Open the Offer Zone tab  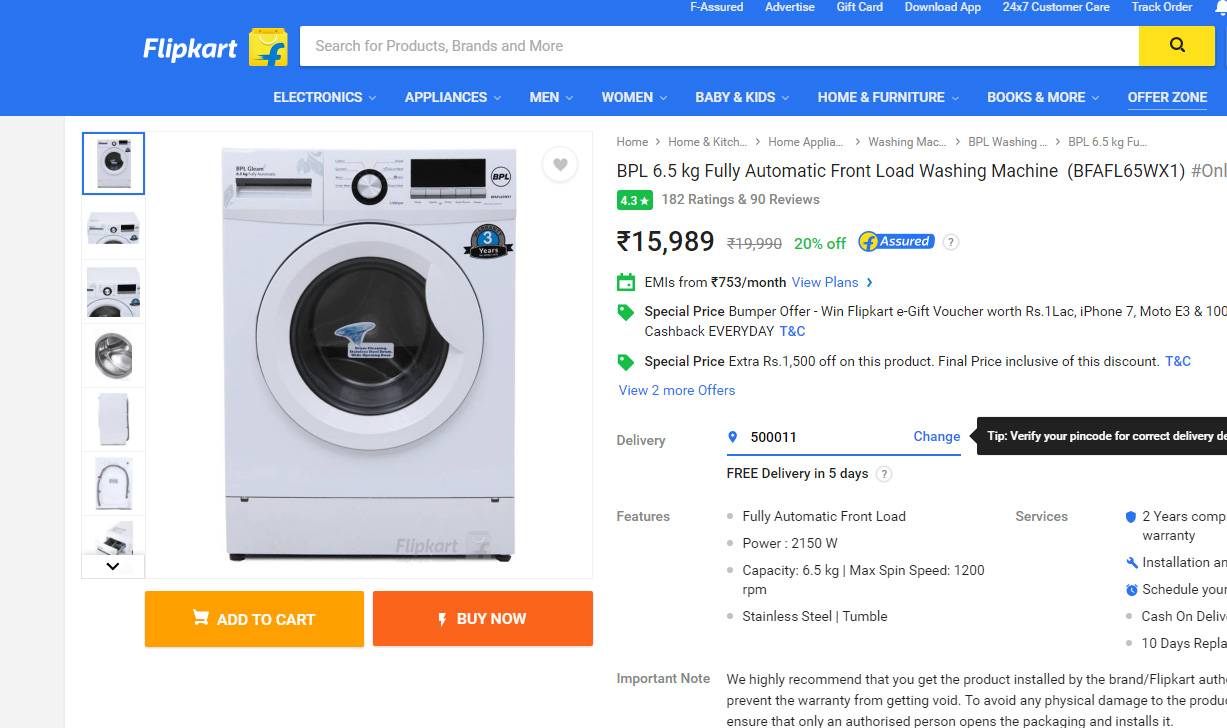pyautogui.click(x=1167, y=97)
